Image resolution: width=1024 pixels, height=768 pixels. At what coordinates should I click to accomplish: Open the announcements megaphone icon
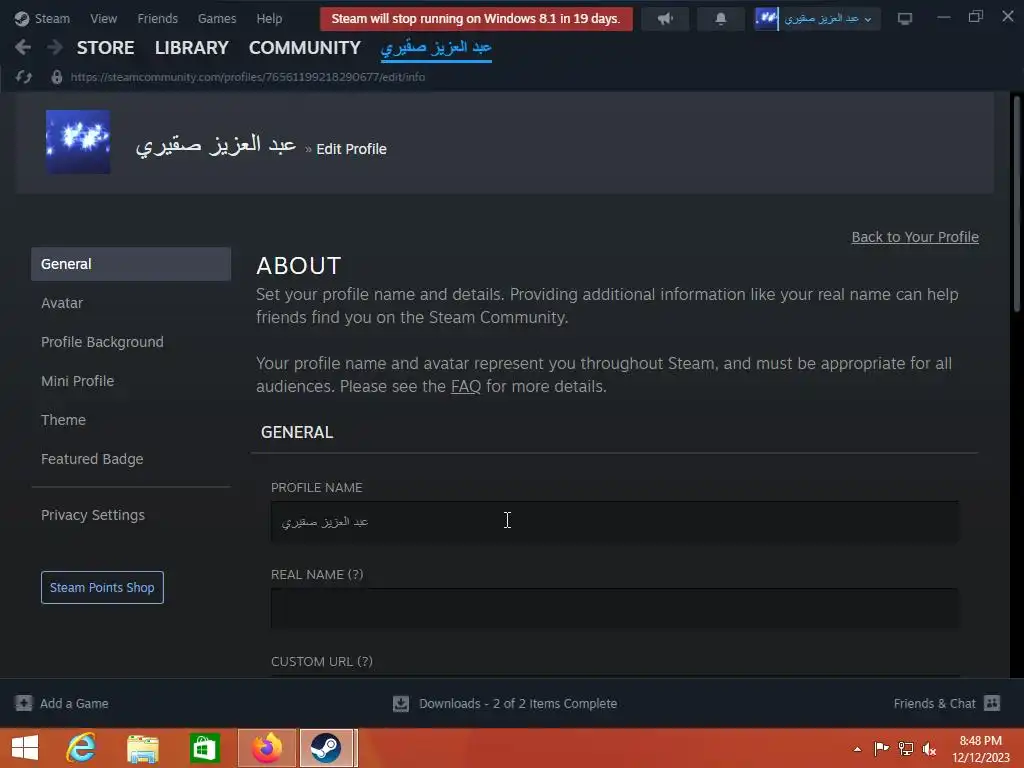665,19
